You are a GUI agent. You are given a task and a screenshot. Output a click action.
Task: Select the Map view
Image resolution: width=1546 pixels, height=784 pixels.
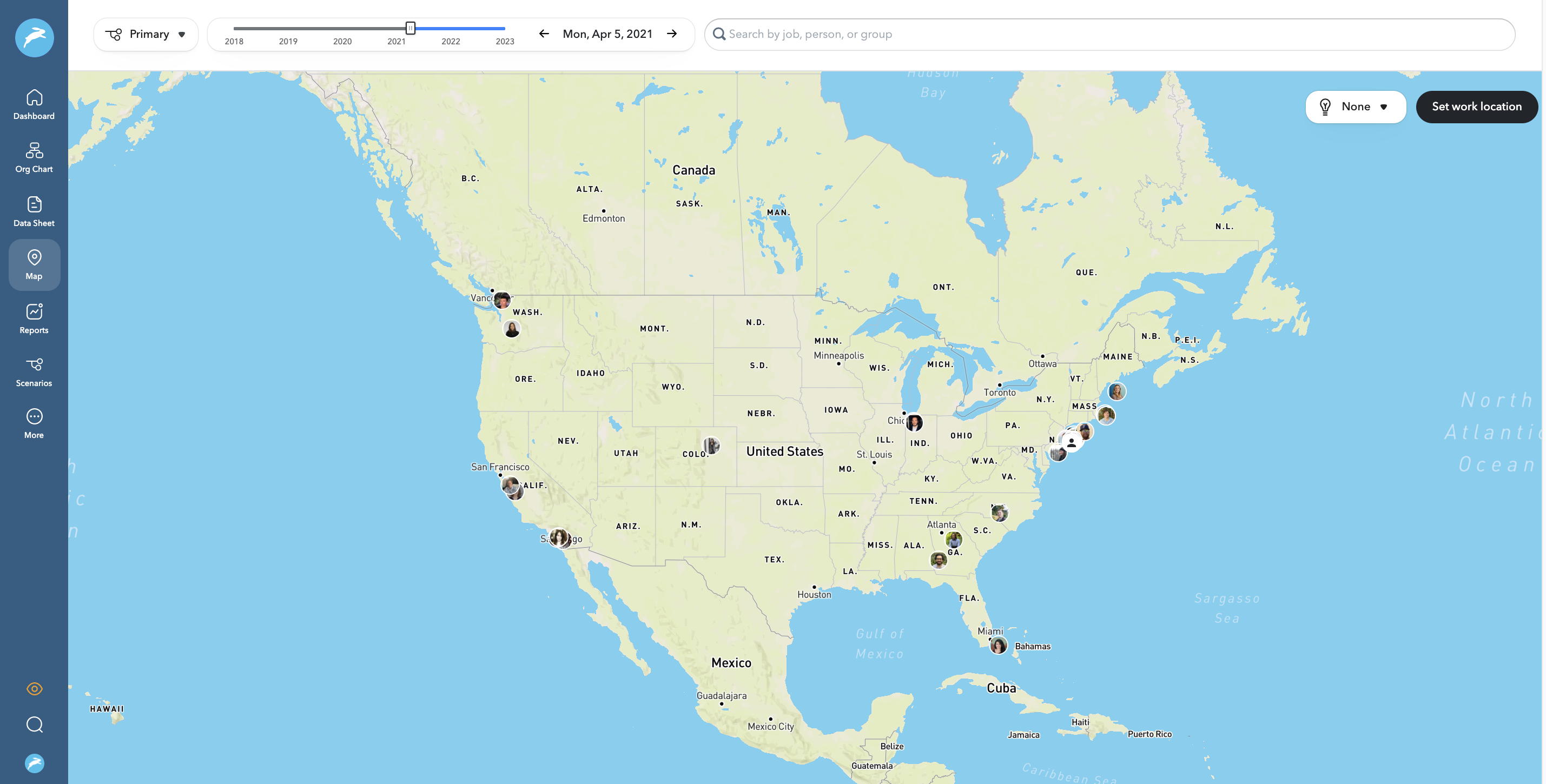[x=34, y=264]
